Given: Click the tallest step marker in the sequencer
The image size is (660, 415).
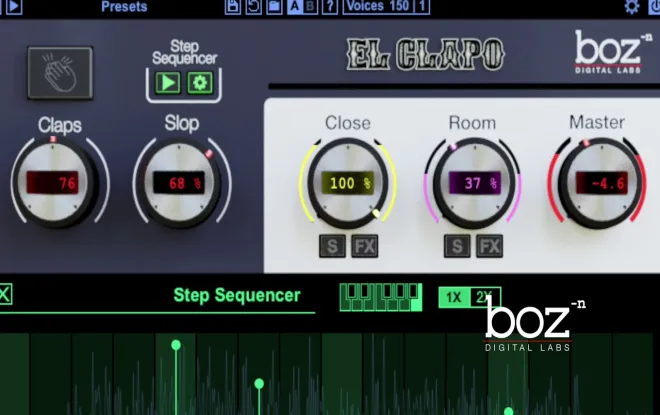Looking at the screenshot, I should [x=176, y=345].
